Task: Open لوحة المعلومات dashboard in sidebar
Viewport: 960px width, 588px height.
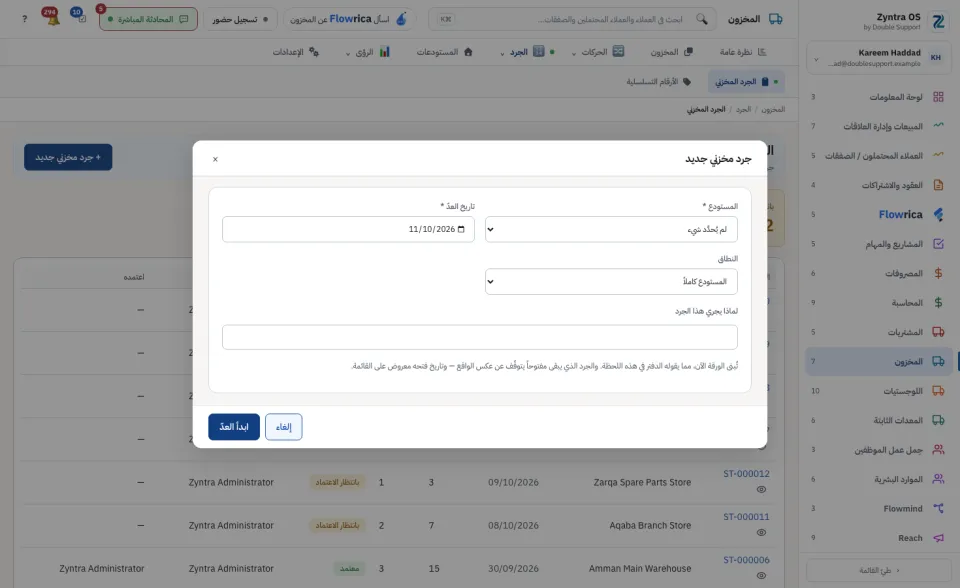Action: coord(879,97)
